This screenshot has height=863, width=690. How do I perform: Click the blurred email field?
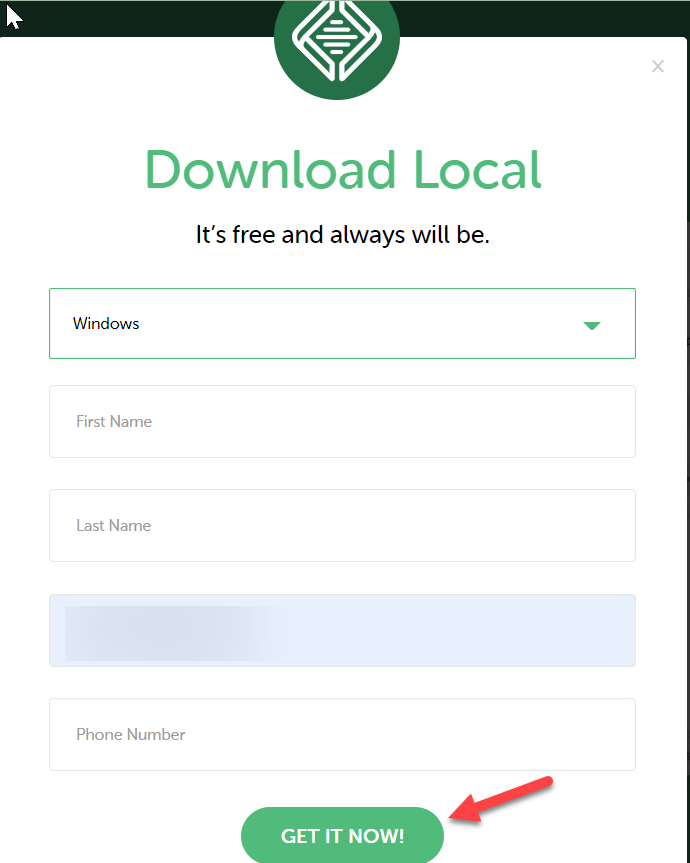click(342, 630)
